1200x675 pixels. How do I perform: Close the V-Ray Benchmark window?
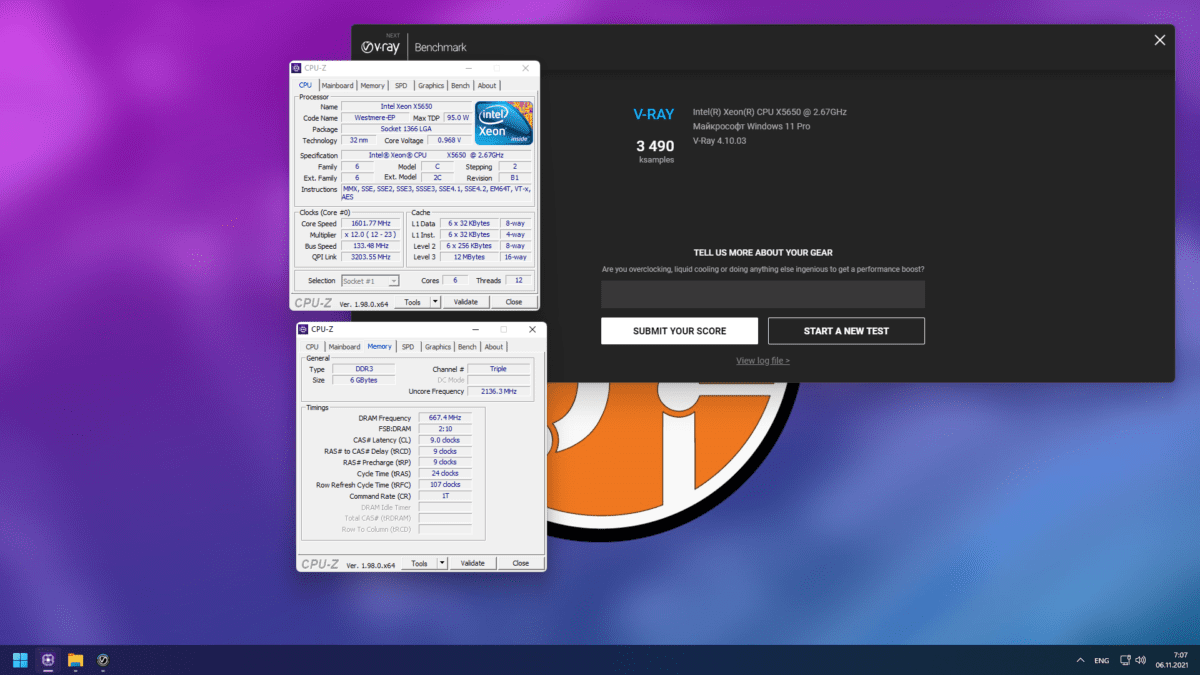click(x=1160, y=40)
